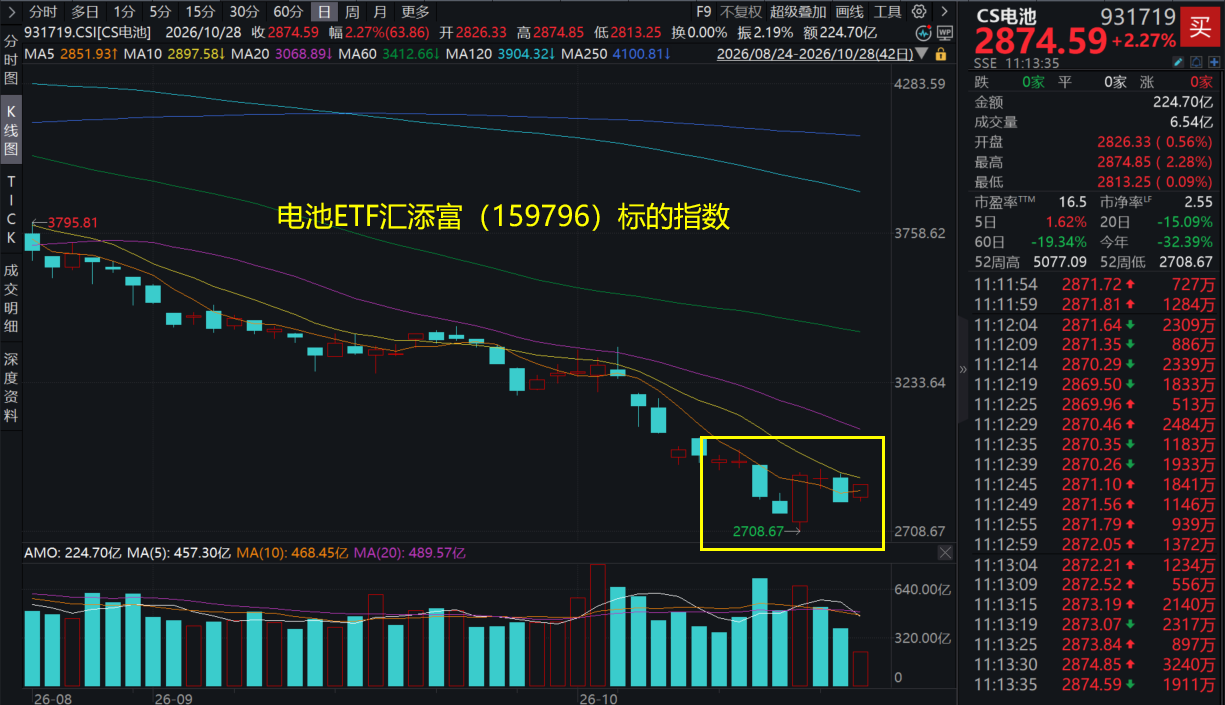Click the blue plus icon under price
The height and width of the screenshot is (705, 1225).
pos(1214,62)
